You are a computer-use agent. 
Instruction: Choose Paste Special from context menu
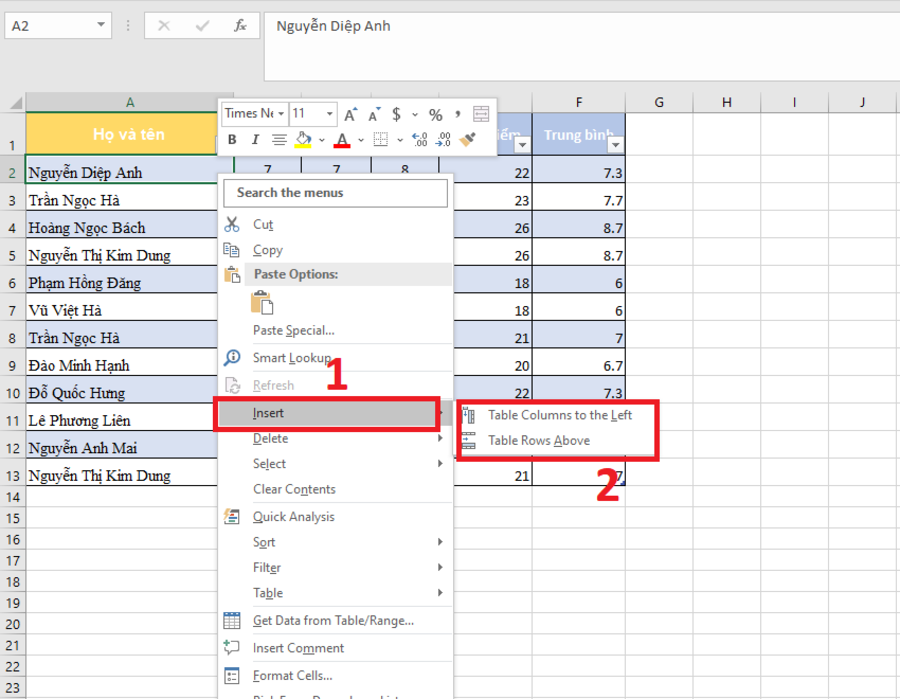[x=335, y=330]
